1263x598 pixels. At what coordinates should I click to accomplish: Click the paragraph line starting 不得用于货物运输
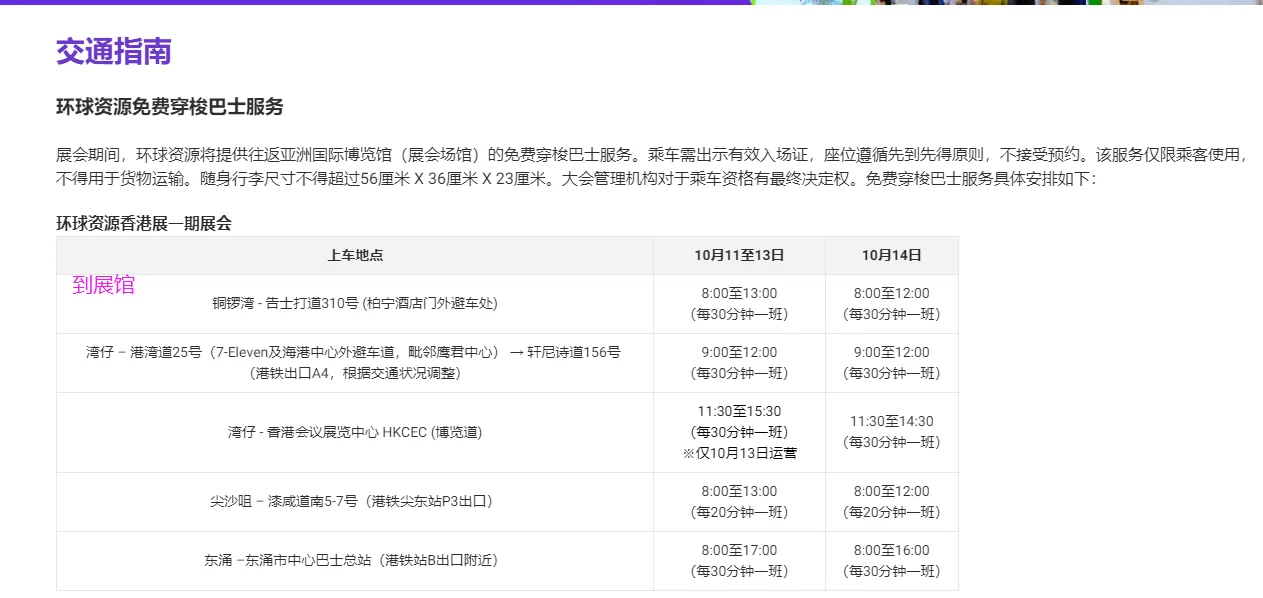click(x=576, y=180)
